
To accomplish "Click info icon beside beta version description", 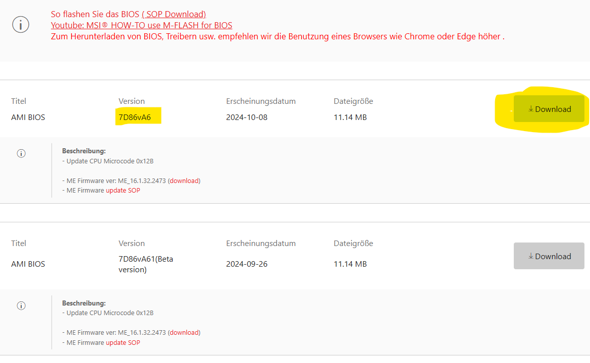I will pos(21,305).
